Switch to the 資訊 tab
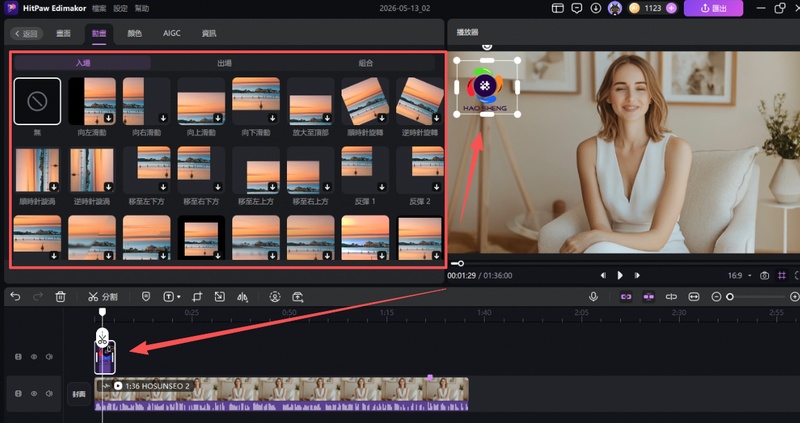 click(x=209, y=34)
